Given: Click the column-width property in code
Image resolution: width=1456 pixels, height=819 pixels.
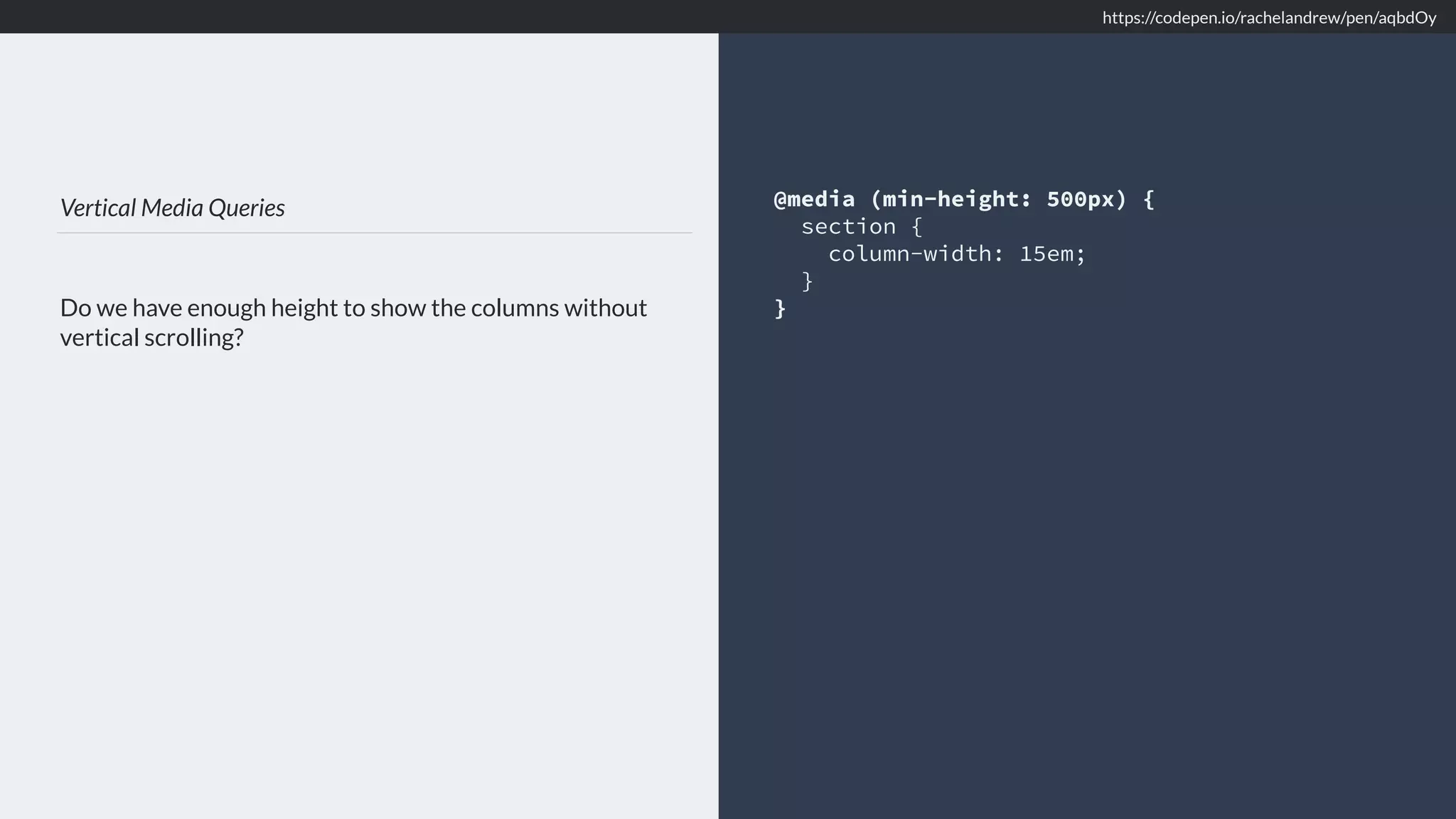Looking at the screenshot, I should 909,254.
